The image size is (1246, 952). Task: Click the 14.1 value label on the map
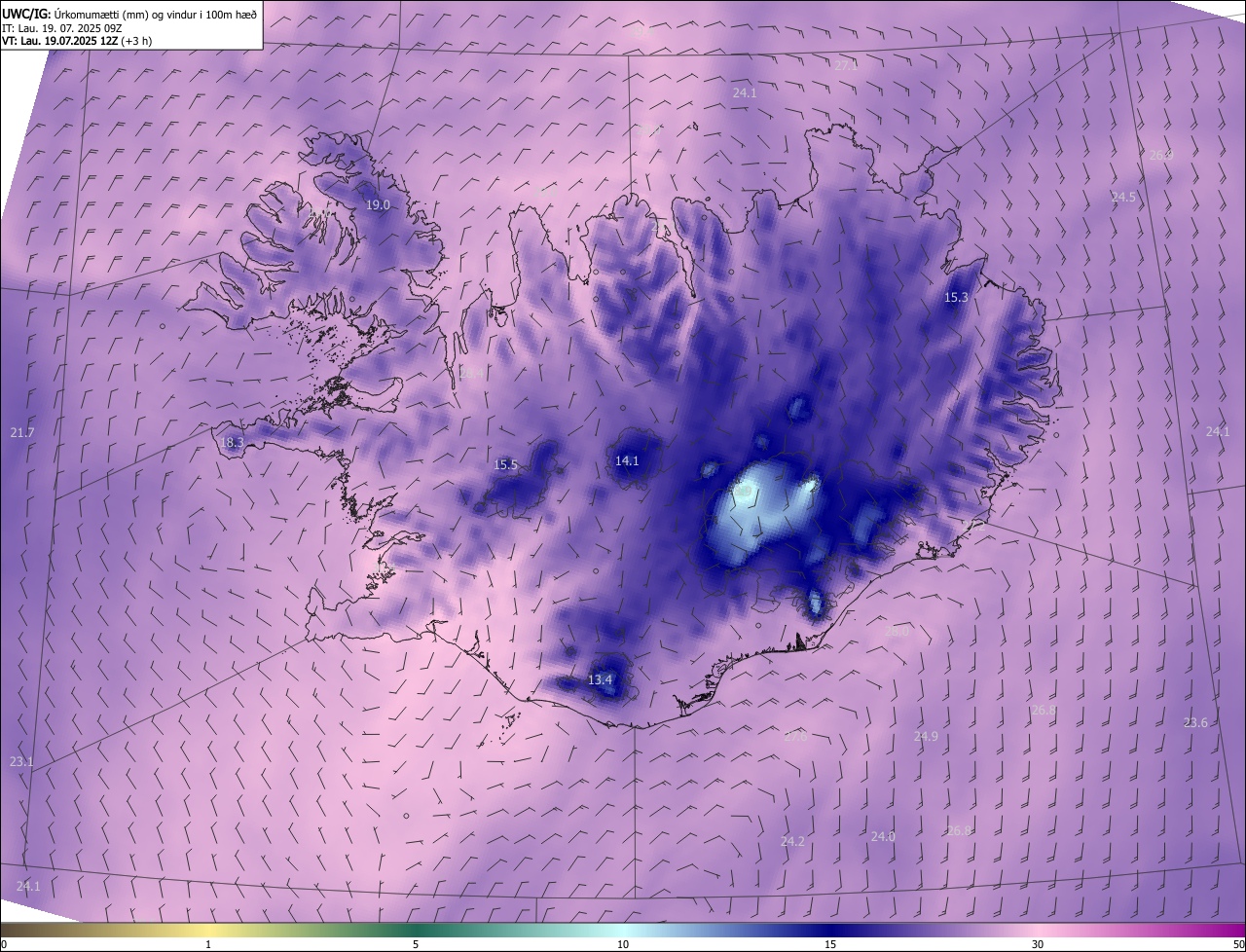coord(627,460)
